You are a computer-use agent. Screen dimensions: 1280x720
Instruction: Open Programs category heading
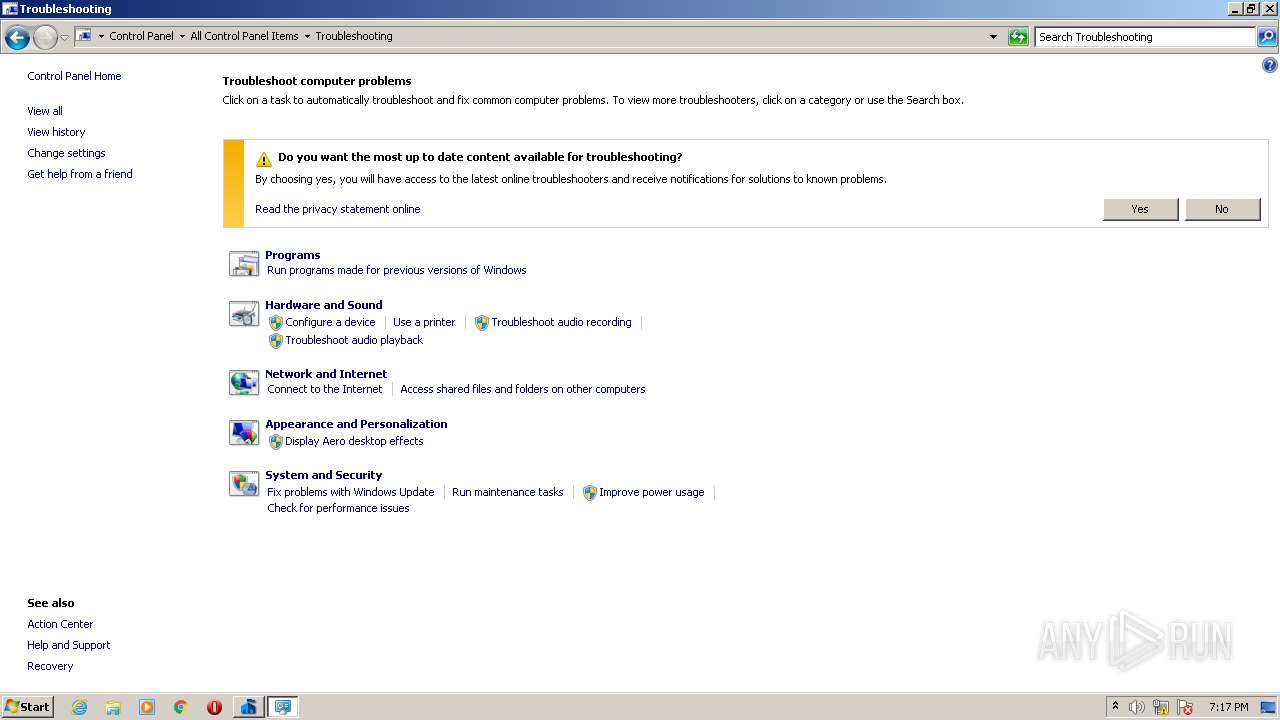pyautogui.click(x=292, y=255)
